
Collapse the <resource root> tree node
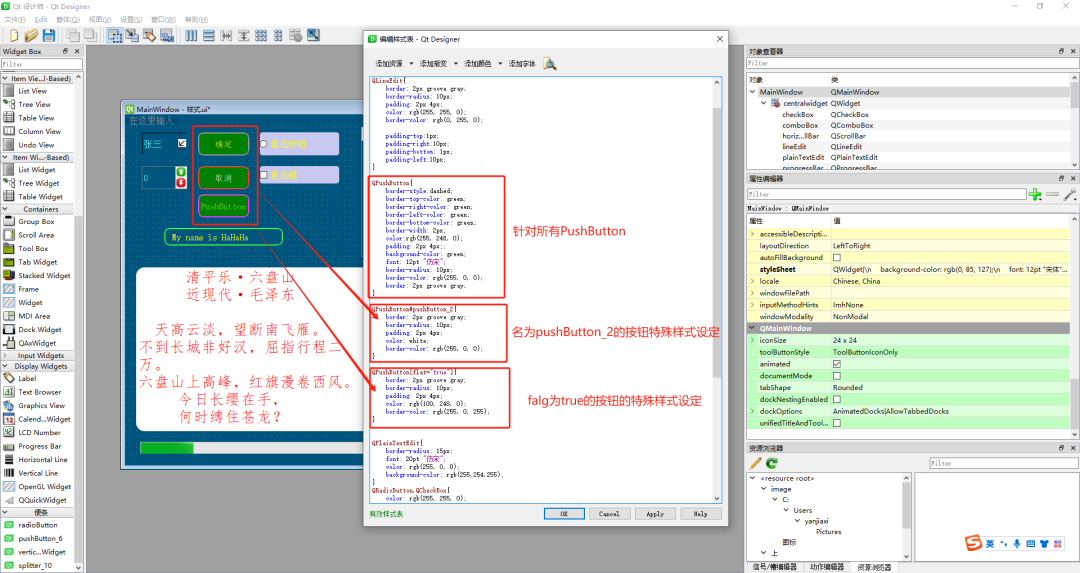pos(753,478)
